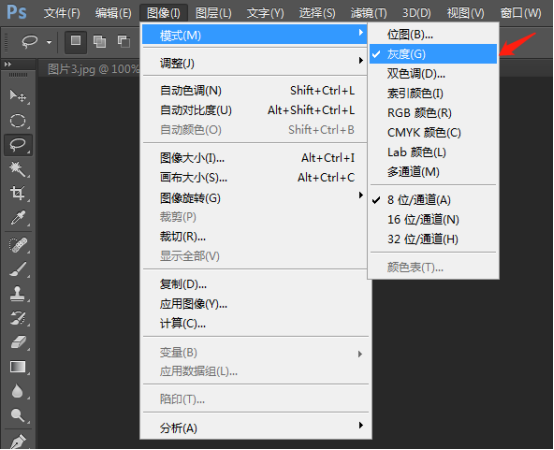
Task: Switch to the 图片3.jpg document tab
Action: point(93,69)
